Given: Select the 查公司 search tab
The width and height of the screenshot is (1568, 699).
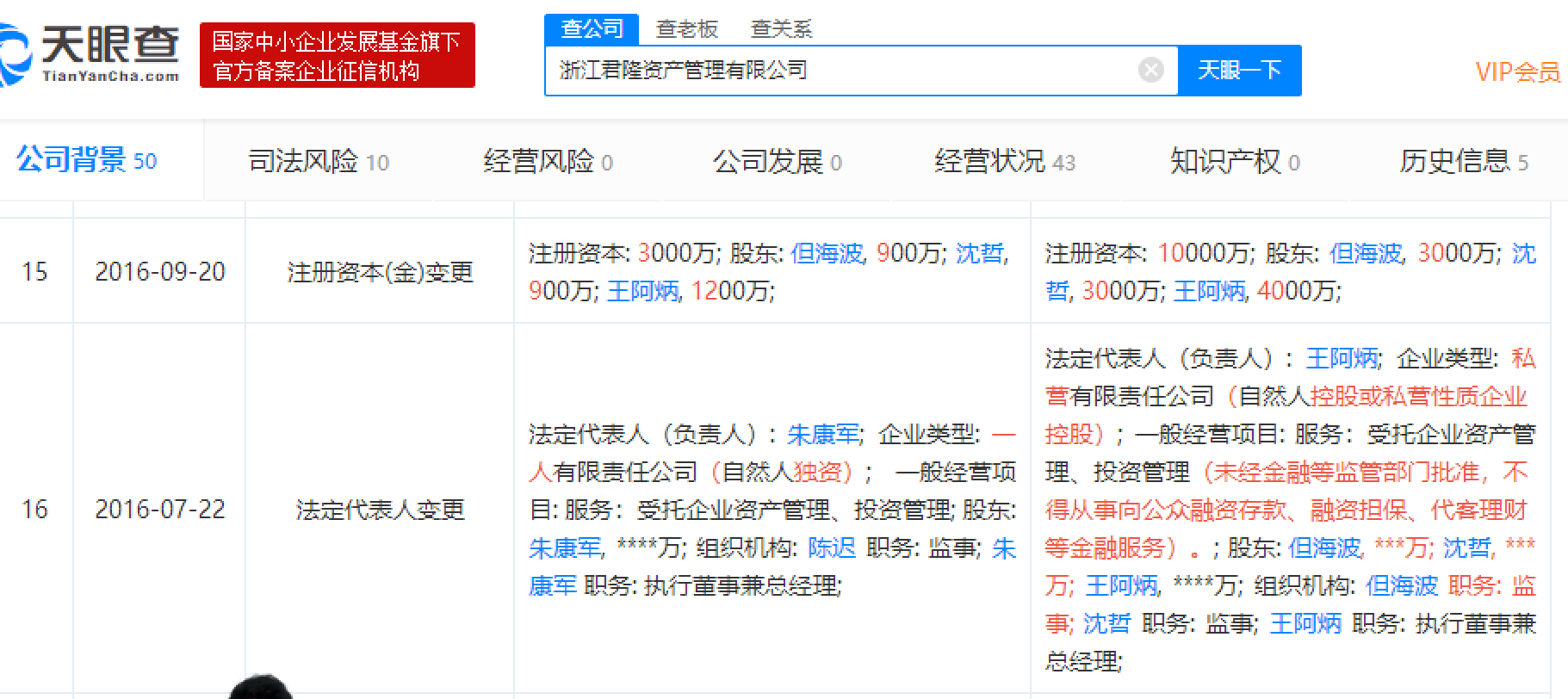Looking at the screenshot, I should click(x=592, y=28).
